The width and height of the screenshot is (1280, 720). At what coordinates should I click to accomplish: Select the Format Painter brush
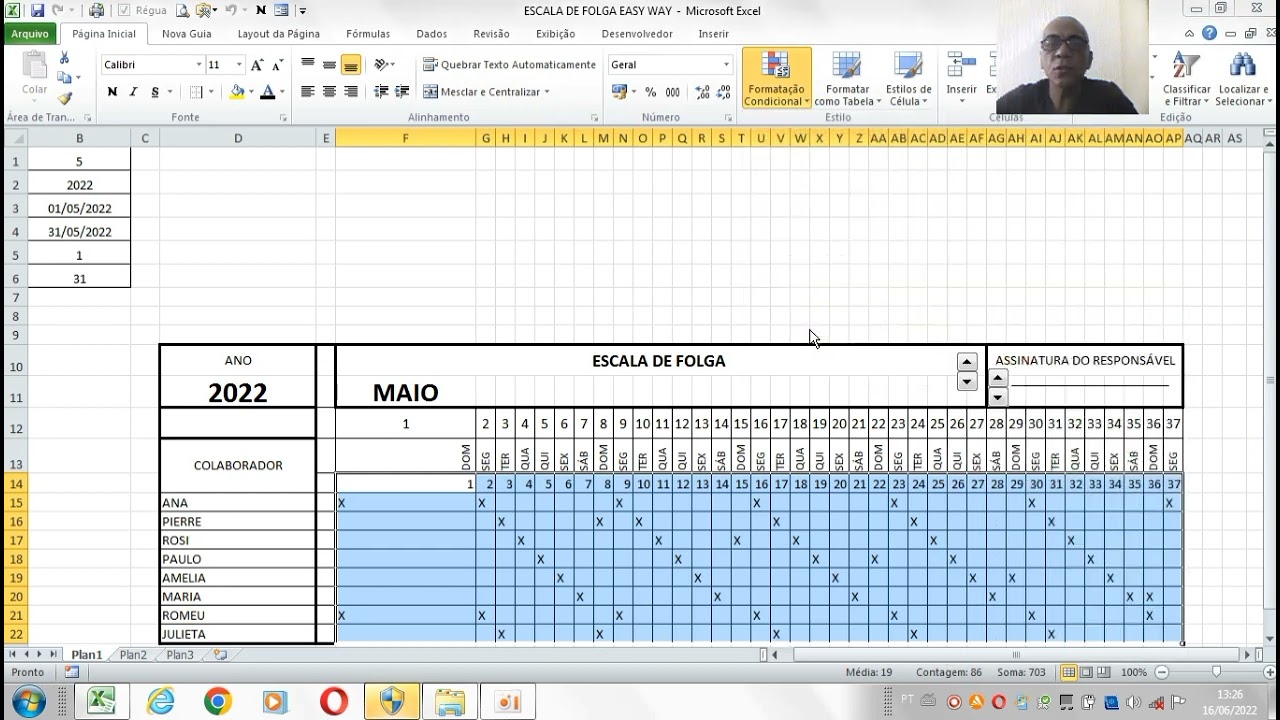(65, 98)
